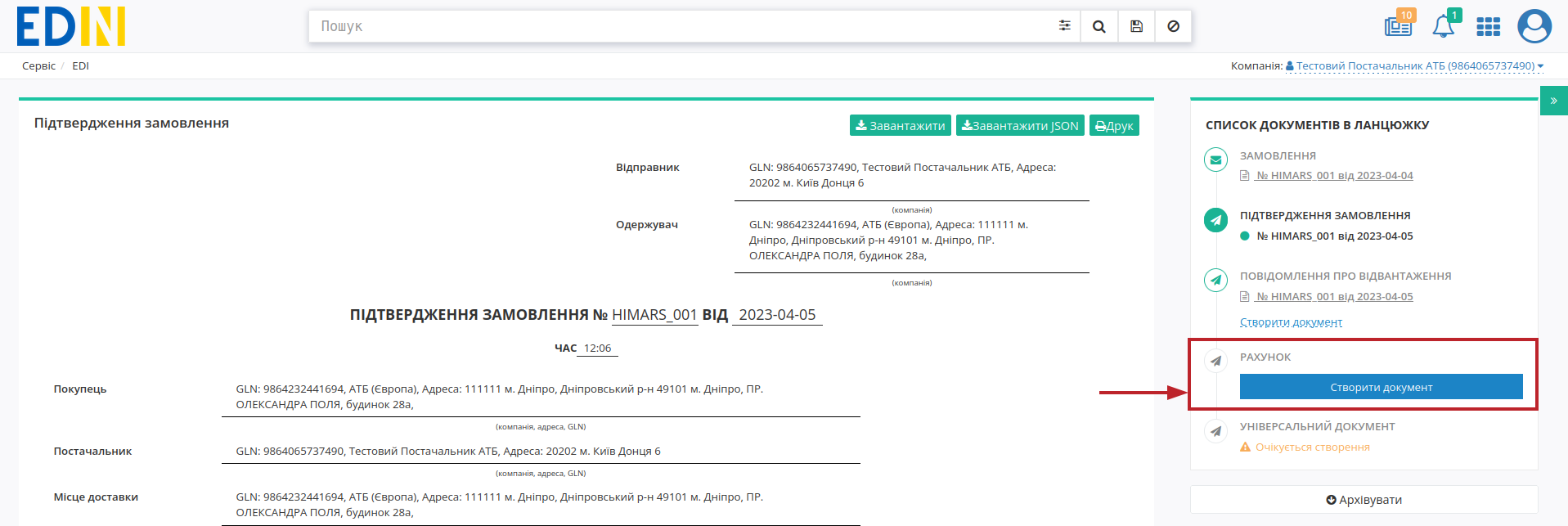Focus the Пошук search field

click(x=683, y=26)
